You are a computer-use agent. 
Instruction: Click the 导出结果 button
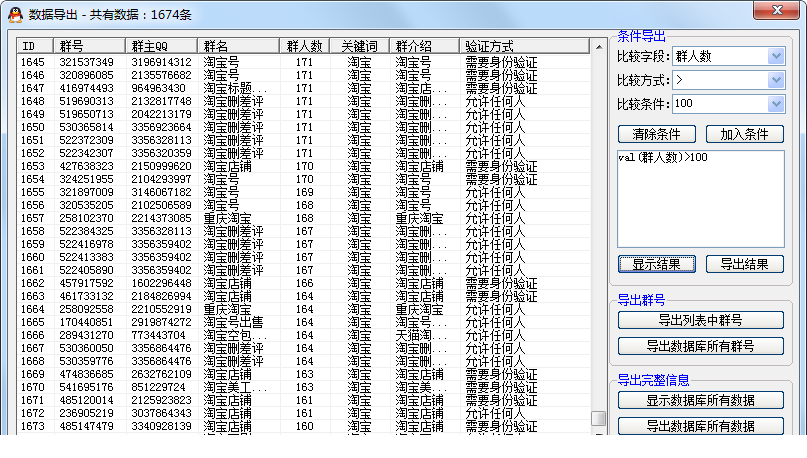[x=745, y=265]
